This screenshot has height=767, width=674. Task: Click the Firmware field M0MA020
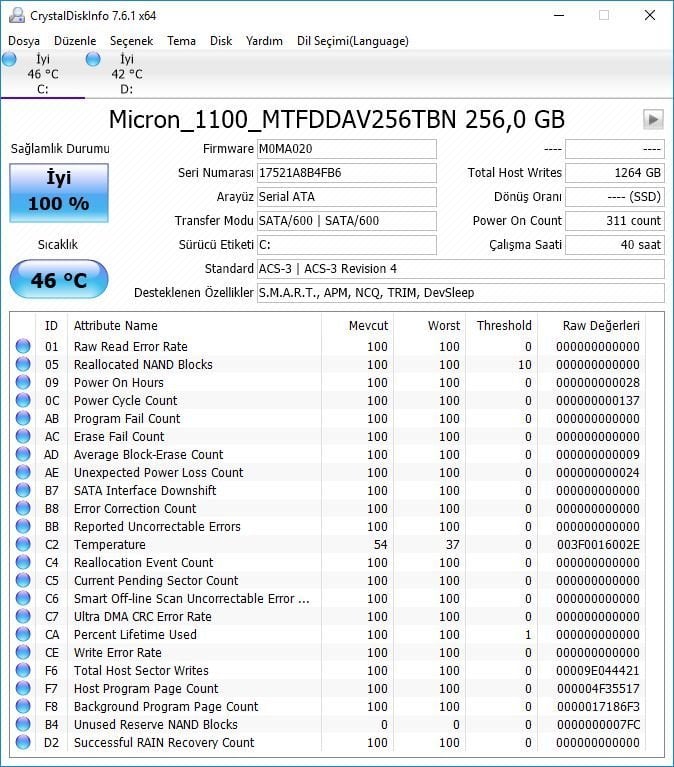tap(347, 149)
